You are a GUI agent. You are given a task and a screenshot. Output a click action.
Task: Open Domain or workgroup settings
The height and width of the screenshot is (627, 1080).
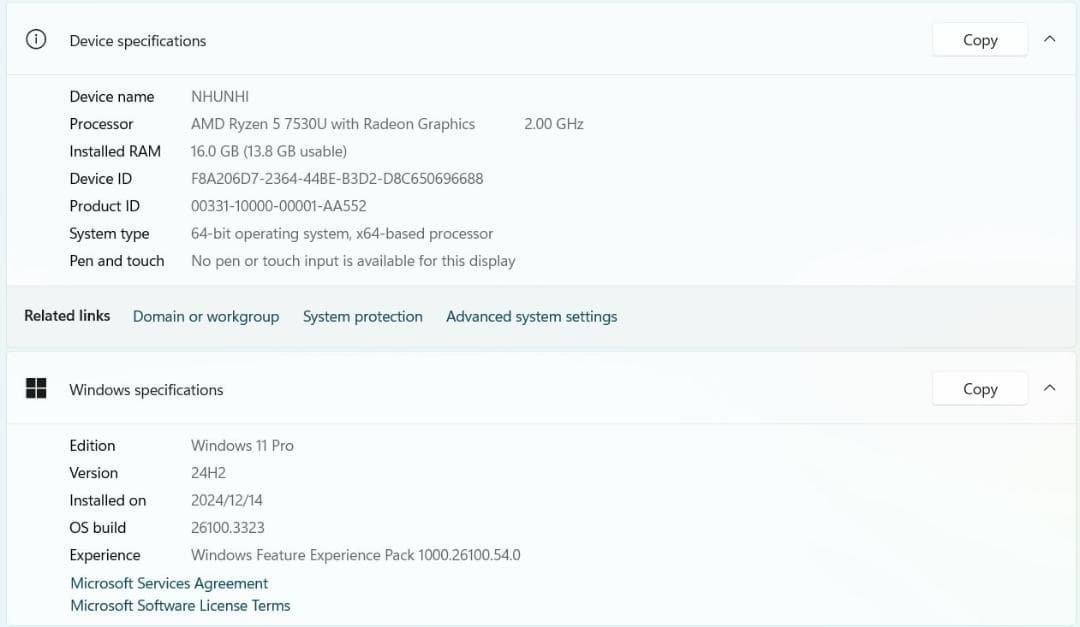206,316
